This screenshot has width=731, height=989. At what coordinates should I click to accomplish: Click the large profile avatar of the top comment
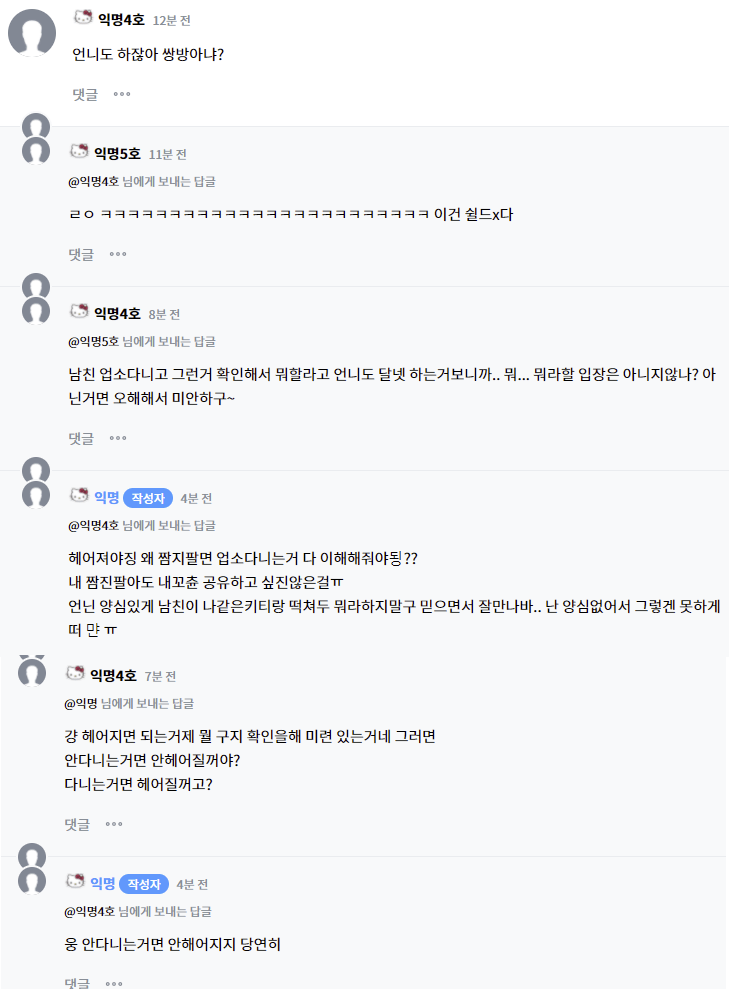click(x=31, y=33)
